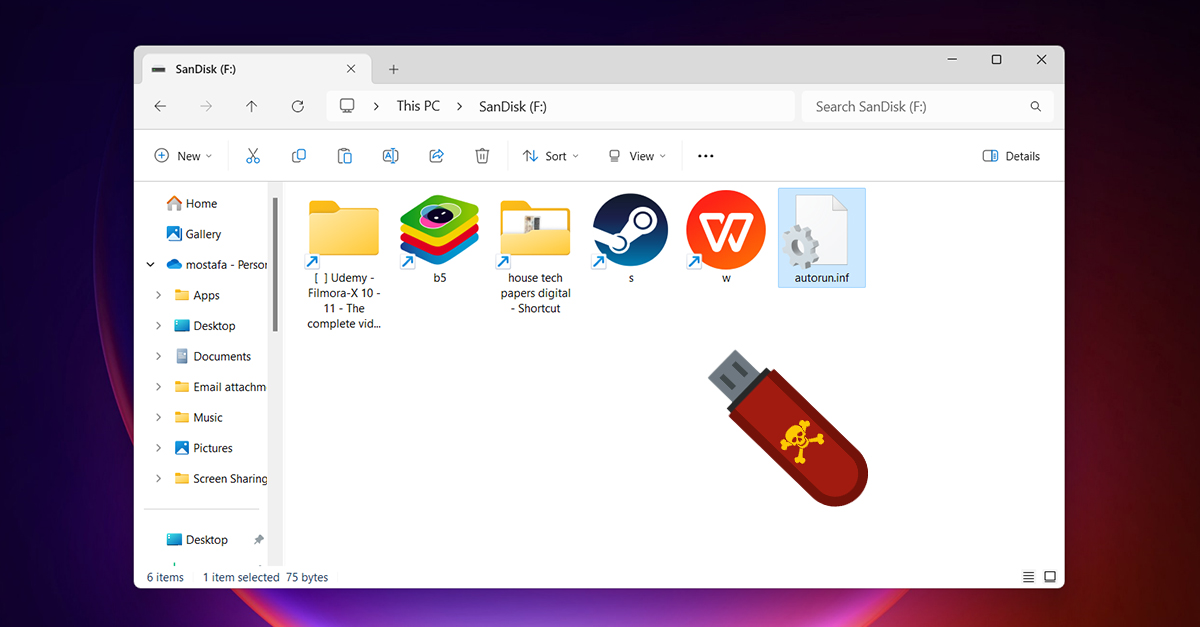Click the search magnifier icon
1200x627 pixels.
[x=1036, y=106]
